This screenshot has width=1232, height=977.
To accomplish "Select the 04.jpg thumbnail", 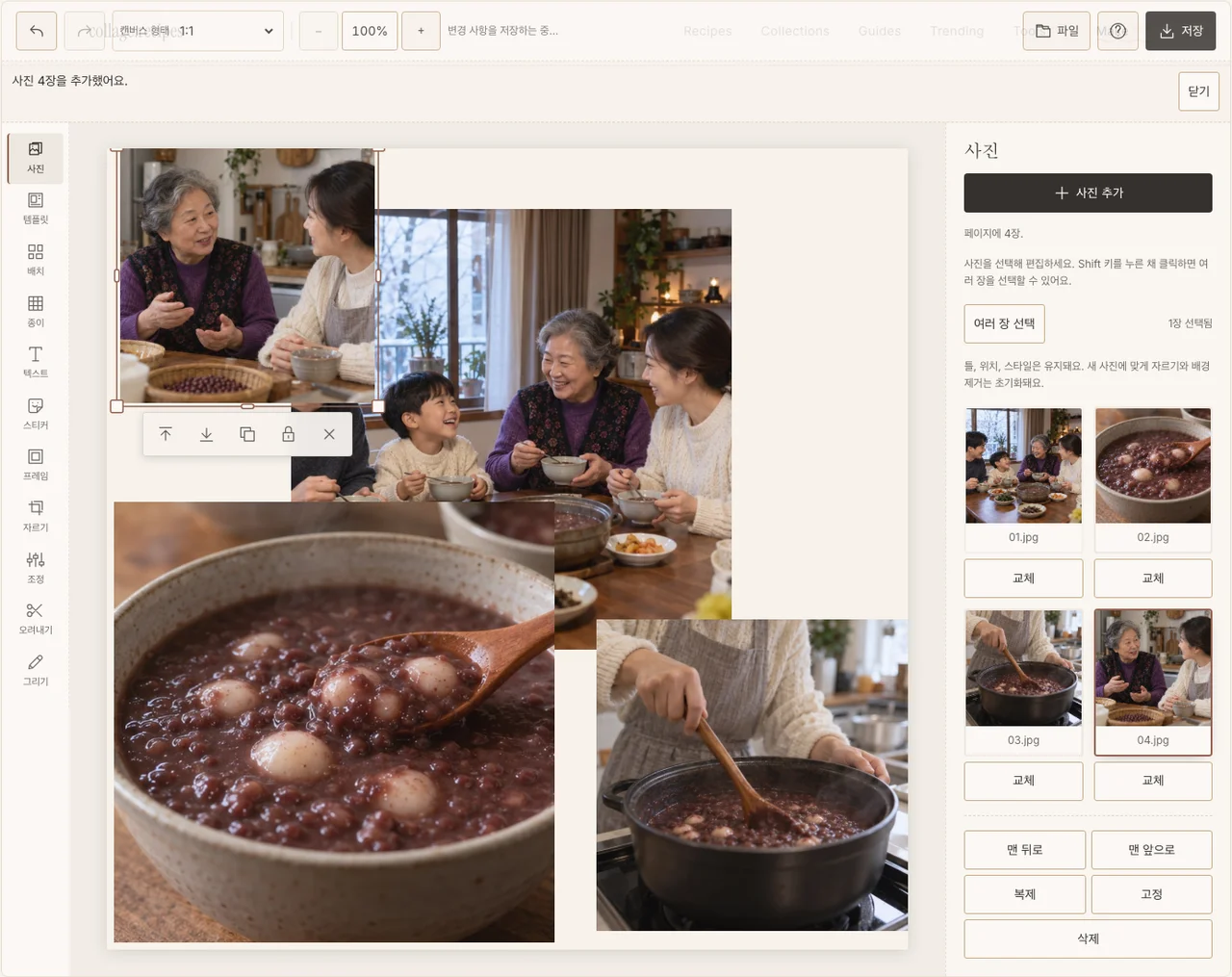I will [1153, 681].
